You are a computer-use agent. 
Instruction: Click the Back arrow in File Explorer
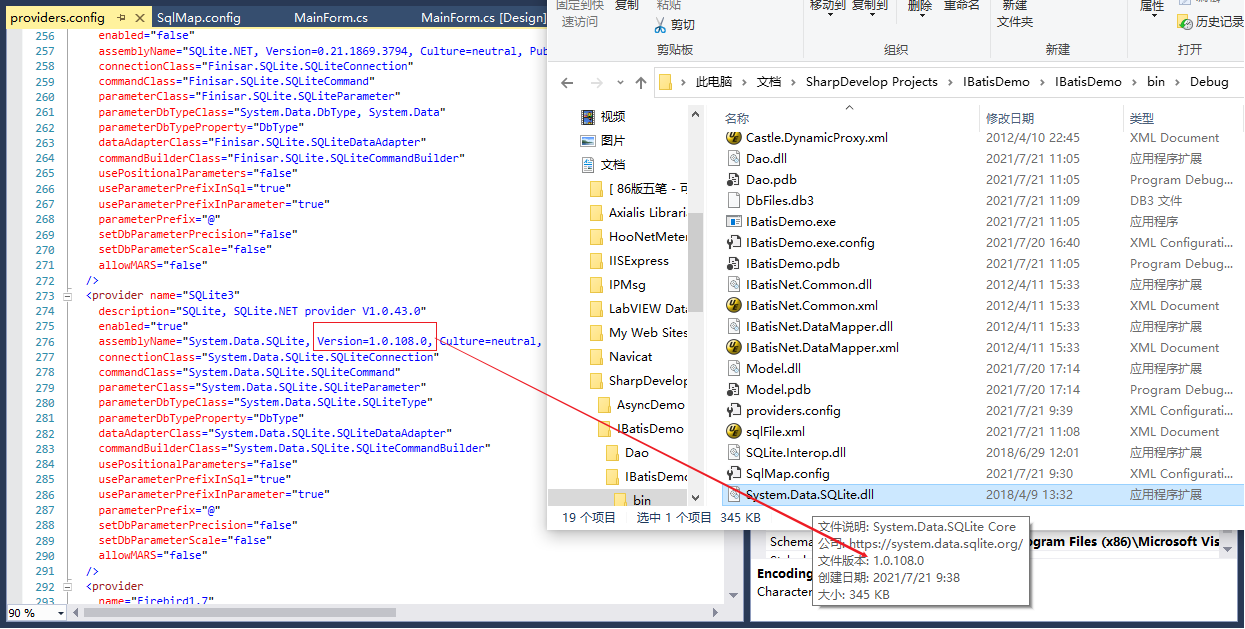pyautogui.click(x=567, y=83)
